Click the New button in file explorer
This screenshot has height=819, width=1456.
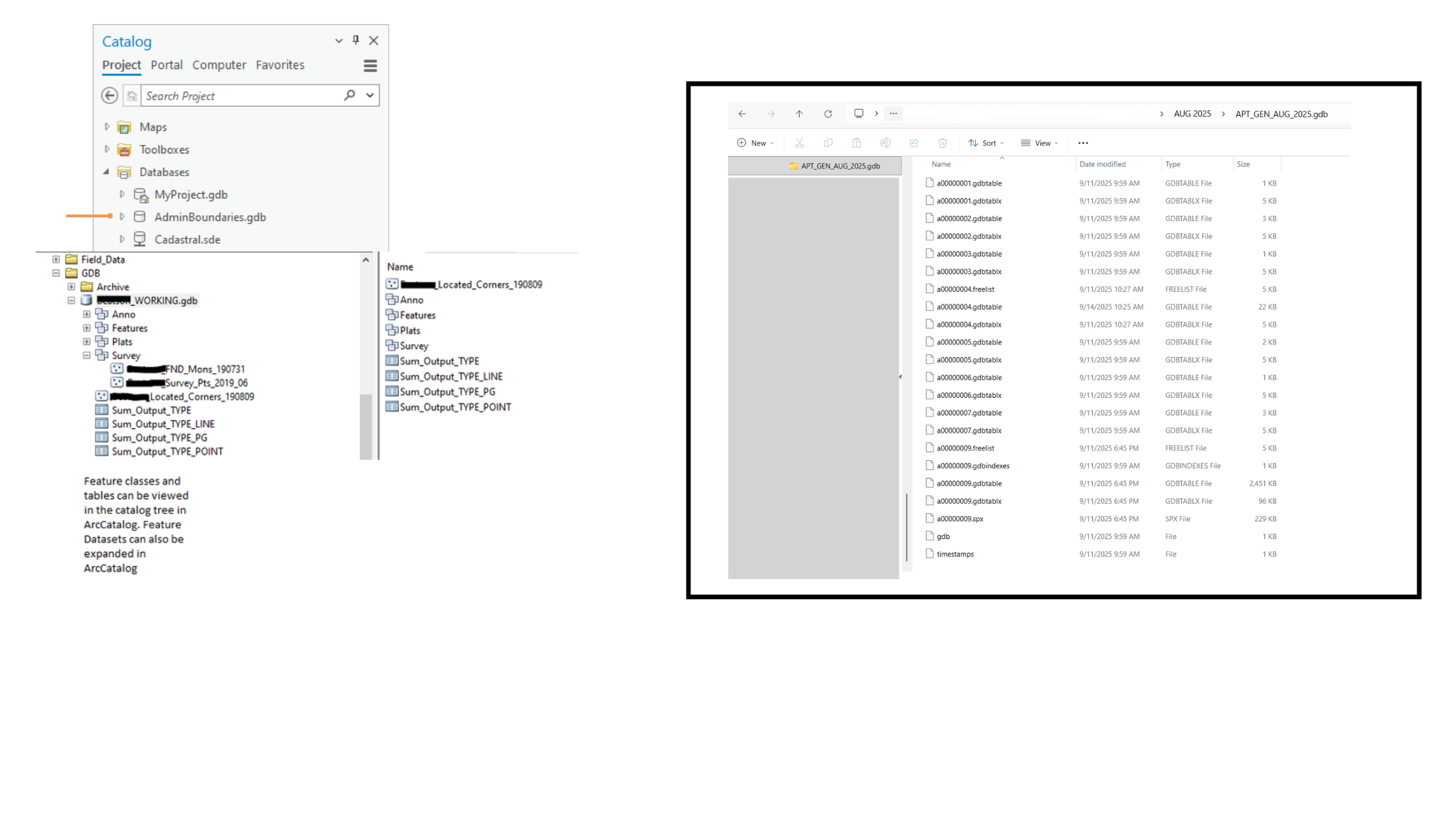[x=755, y=143]
